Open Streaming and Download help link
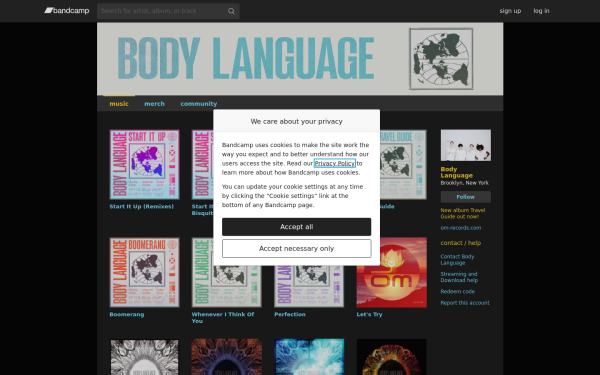 [459, 277]
